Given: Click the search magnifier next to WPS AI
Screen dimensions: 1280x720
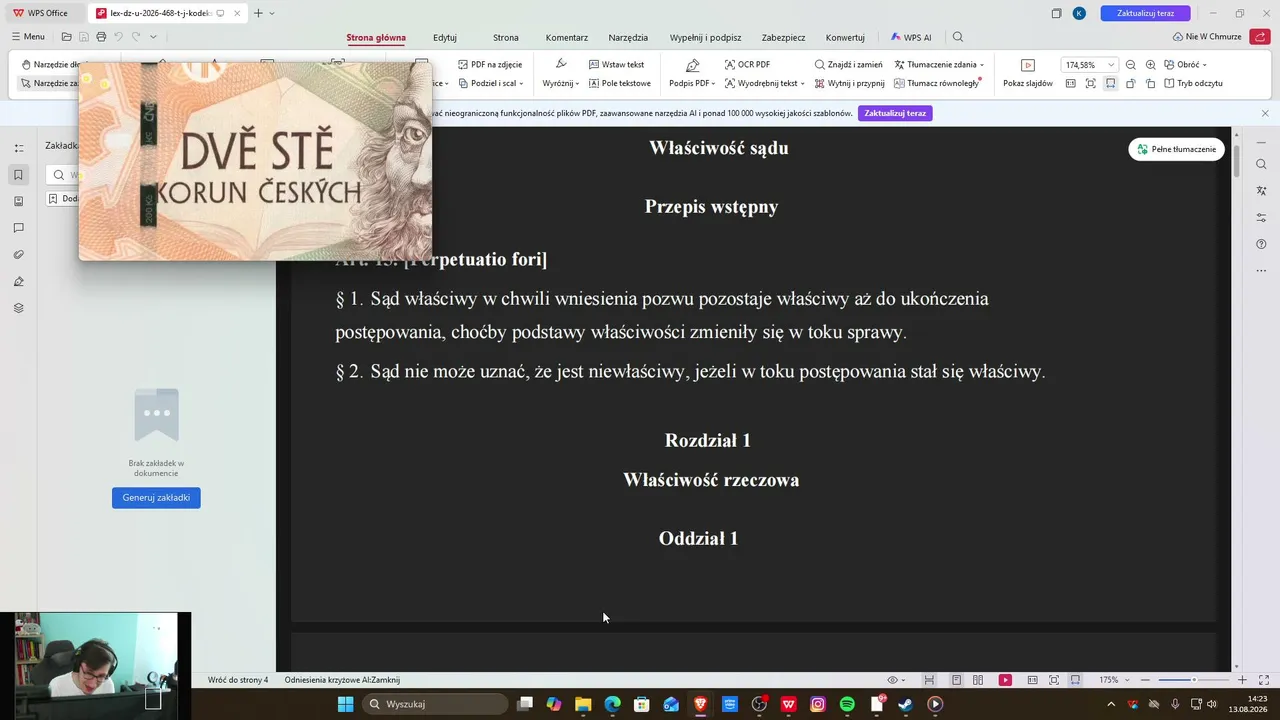Looking at the screenshot, I should click(958, 37).
